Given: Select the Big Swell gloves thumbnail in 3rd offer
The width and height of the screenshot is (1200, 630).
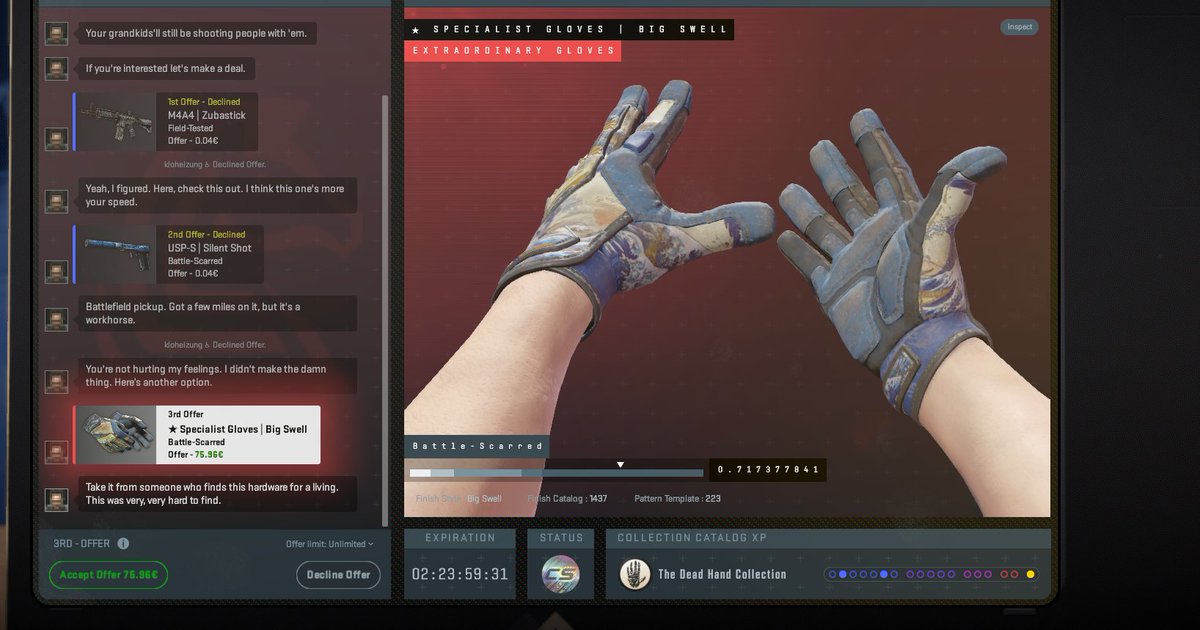Looking at the screenshot, I should point(116,434).
